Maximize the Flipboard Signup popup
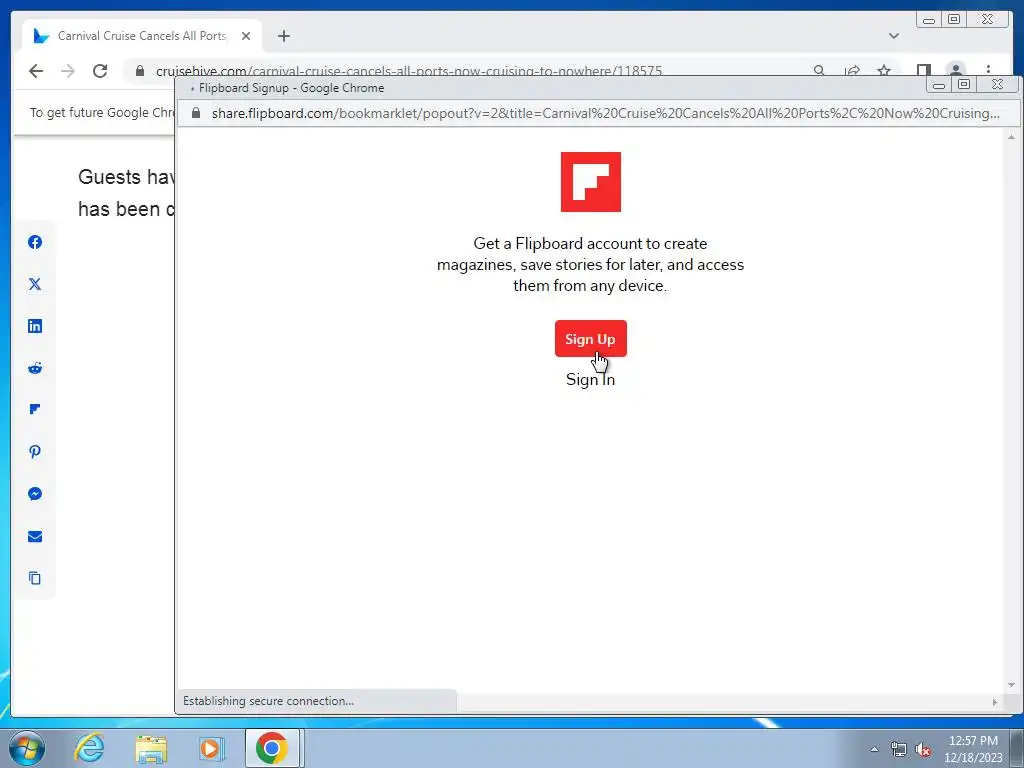 (964, 84)
